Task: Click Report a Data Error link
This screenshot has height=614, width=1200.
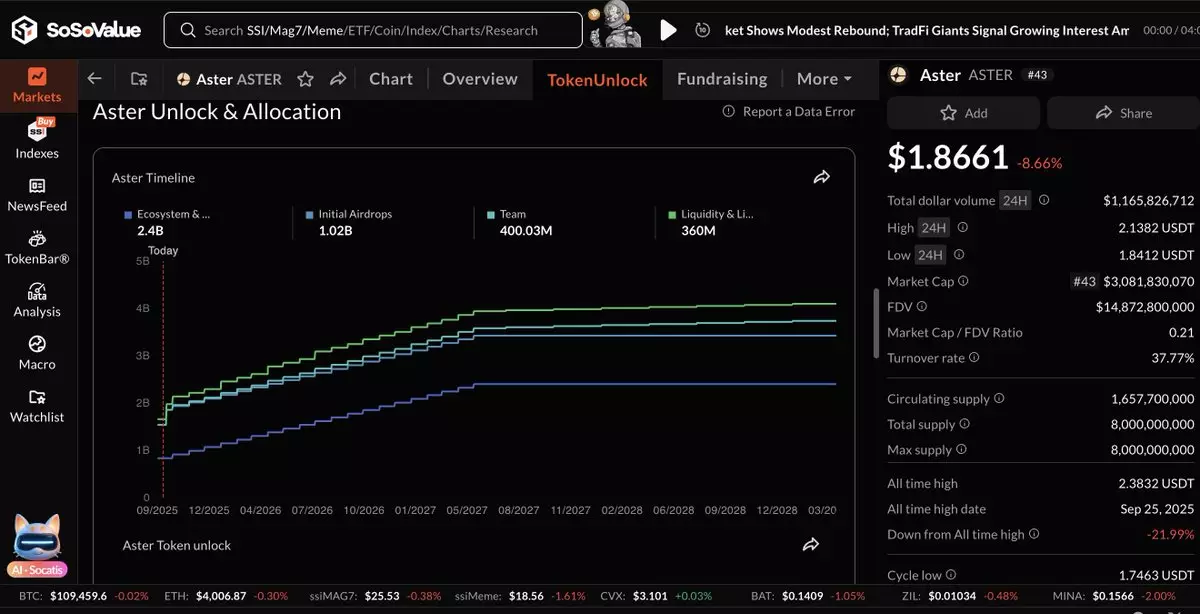Action: point(789,112)
